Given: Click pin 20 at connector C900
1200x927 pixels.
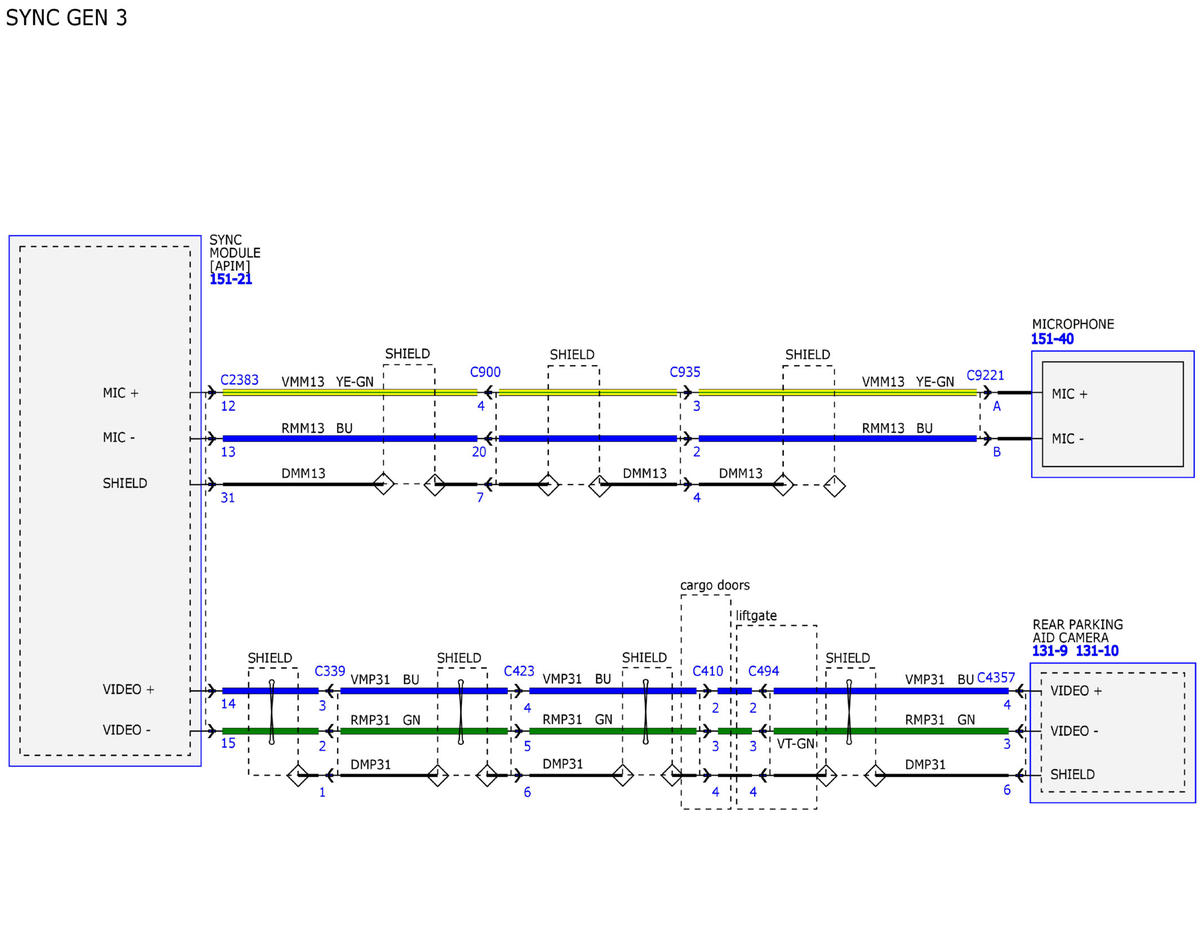Looking at the screenshot, I should tap(480, 452).
